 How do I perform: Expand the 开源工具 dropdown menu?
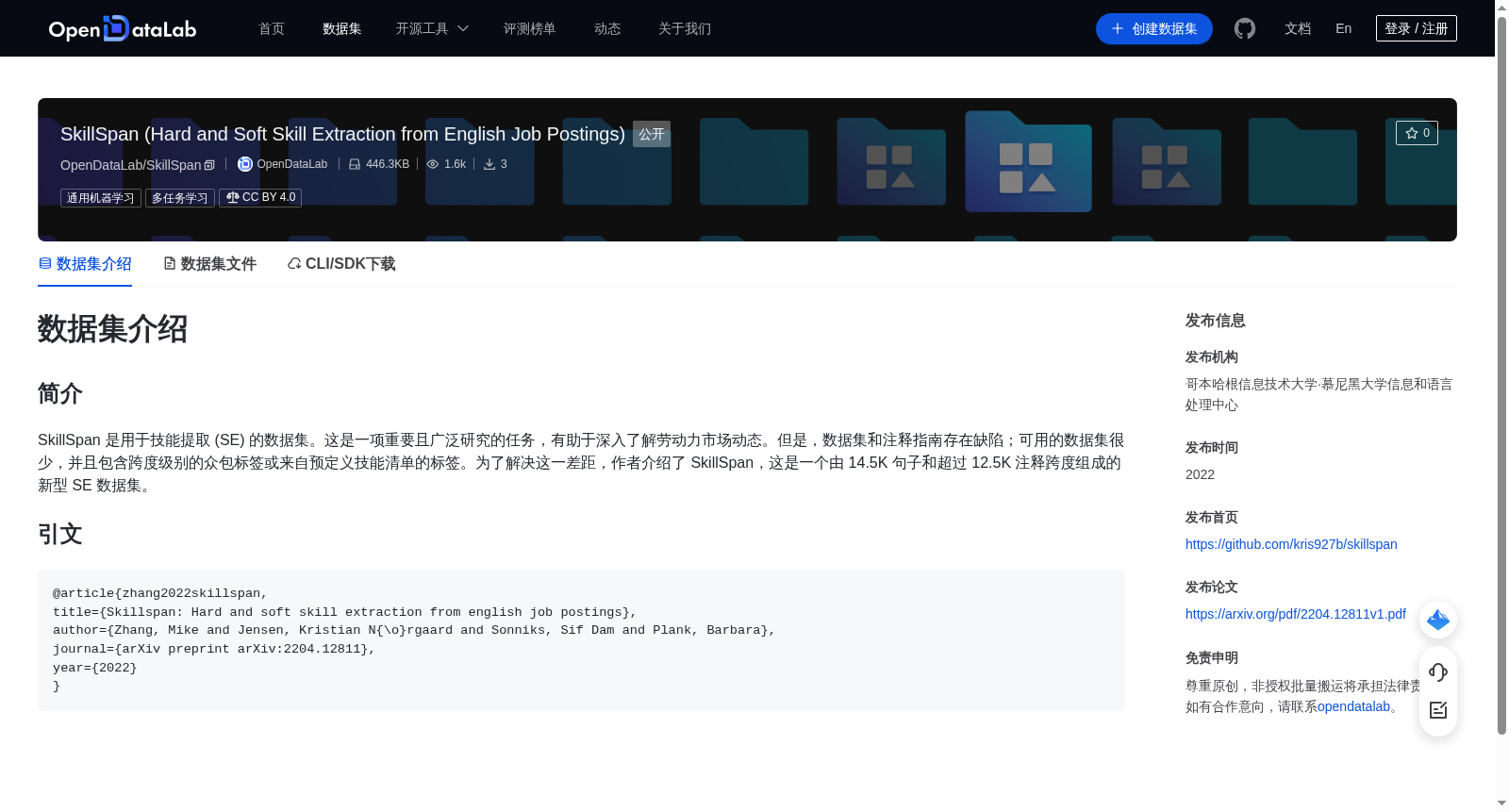(x=432, y=28)
